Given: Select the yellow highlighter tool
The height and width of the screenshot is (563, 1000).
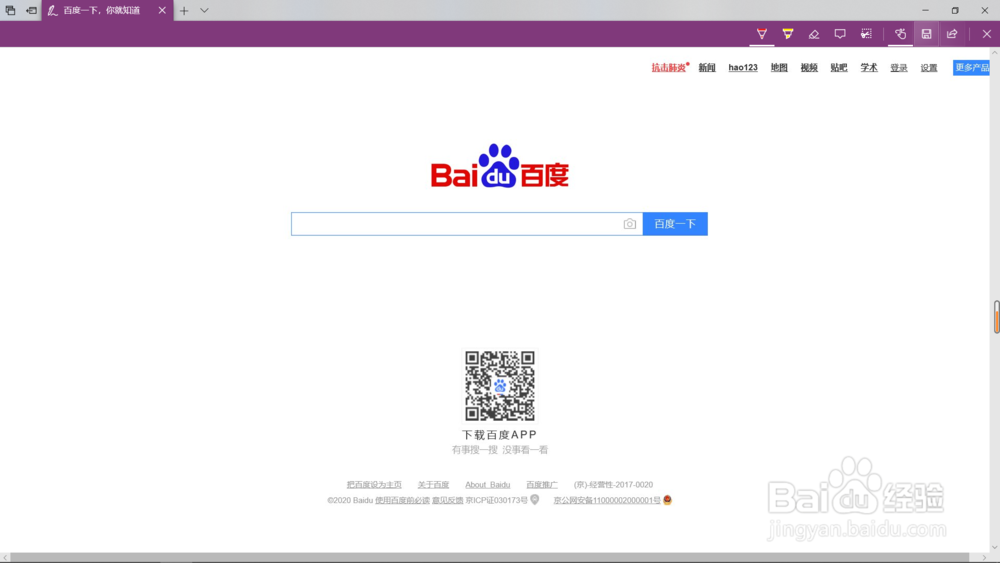Looking at the screenshot, I should [788, 34].
